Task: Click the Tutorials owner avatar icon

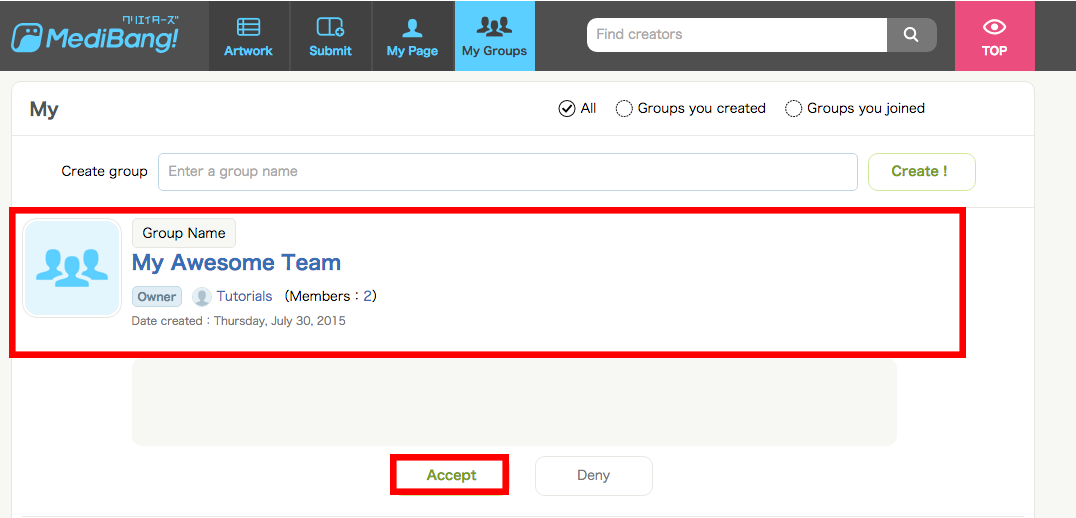Action: point(202,296)
